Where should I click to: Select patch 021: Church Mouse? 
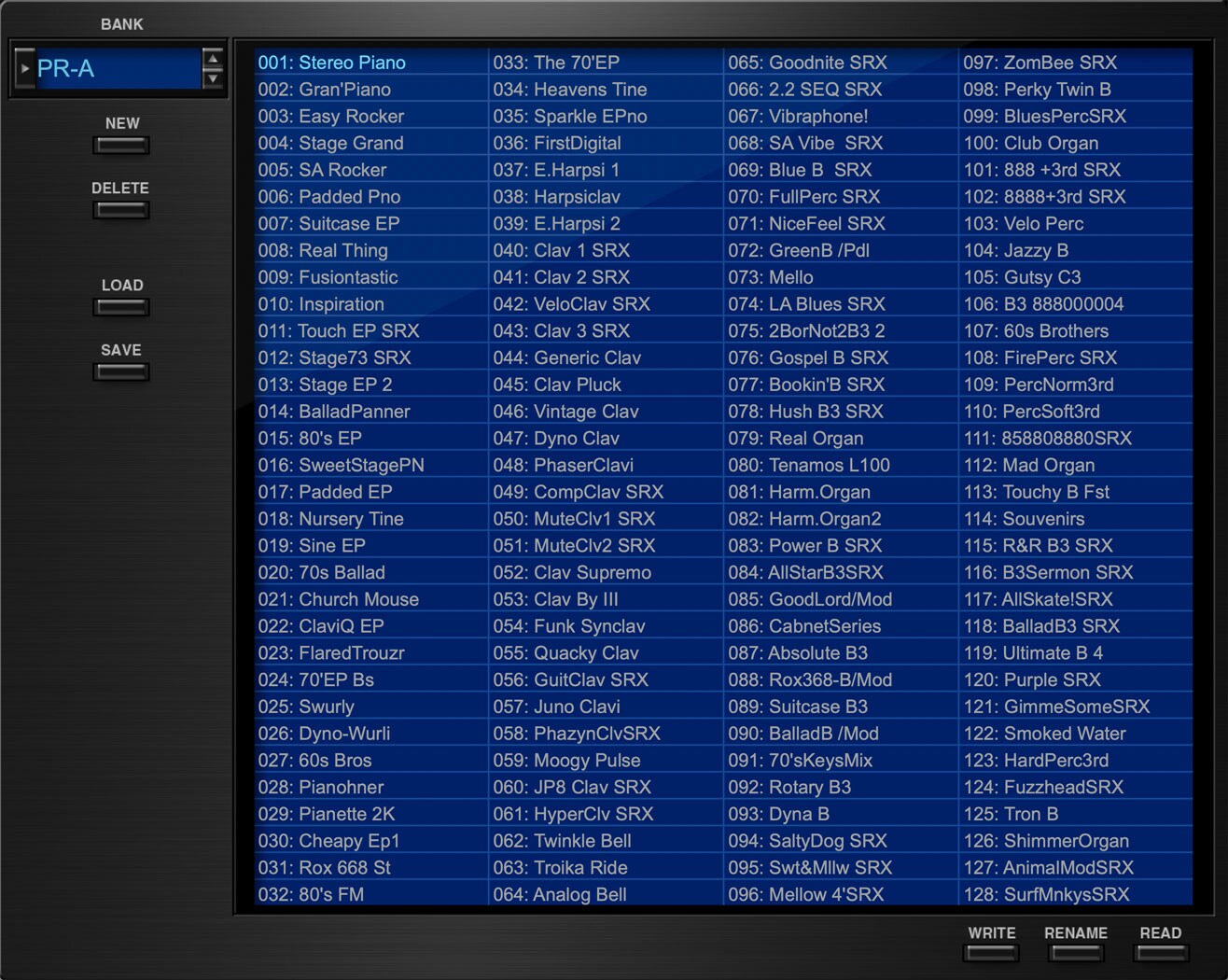339,599
